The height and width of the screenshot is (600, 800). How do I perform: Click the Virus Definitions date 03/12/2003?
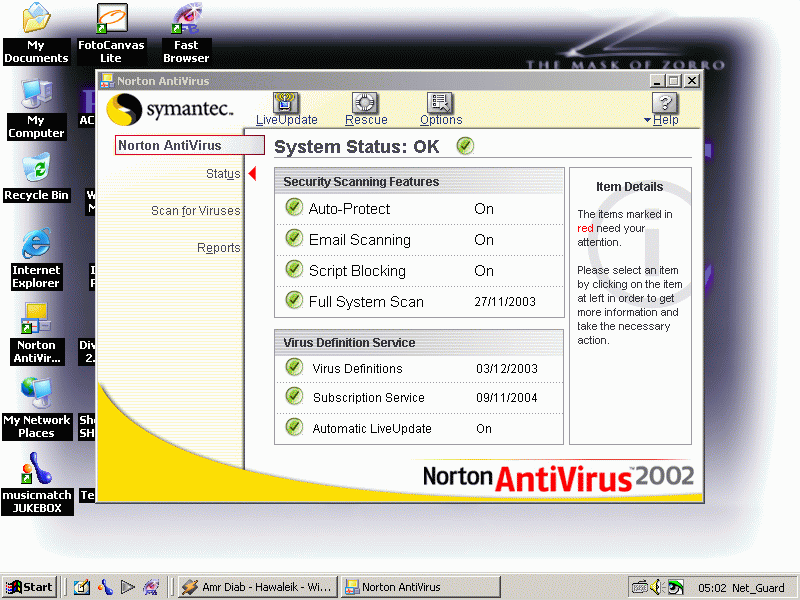pos(507,369)
